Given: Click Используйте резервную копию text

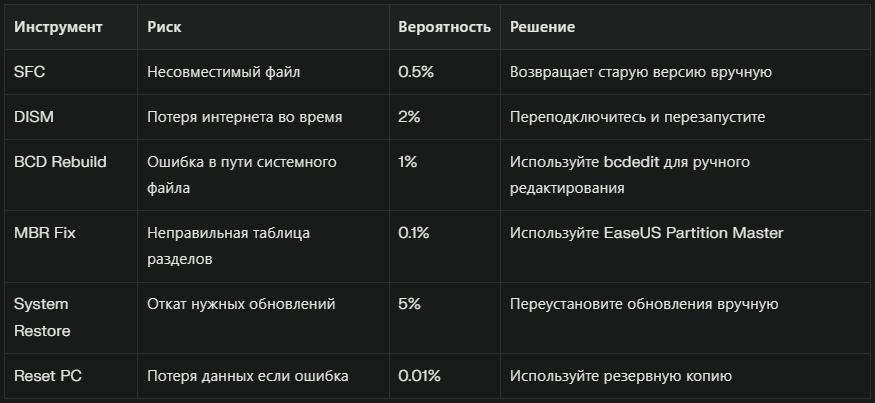Looking at the screenshot, I should [620, 376].
